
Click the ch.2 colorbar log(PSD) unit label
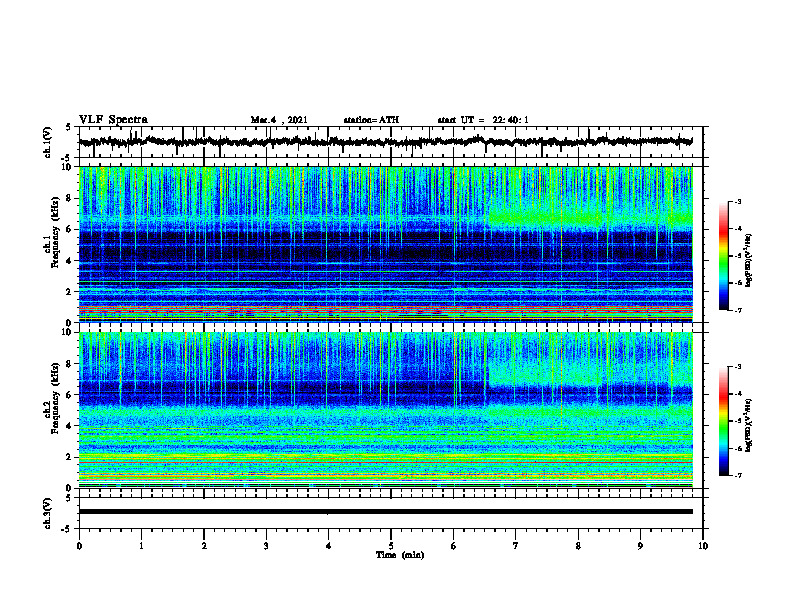click(x=749, y=425)
